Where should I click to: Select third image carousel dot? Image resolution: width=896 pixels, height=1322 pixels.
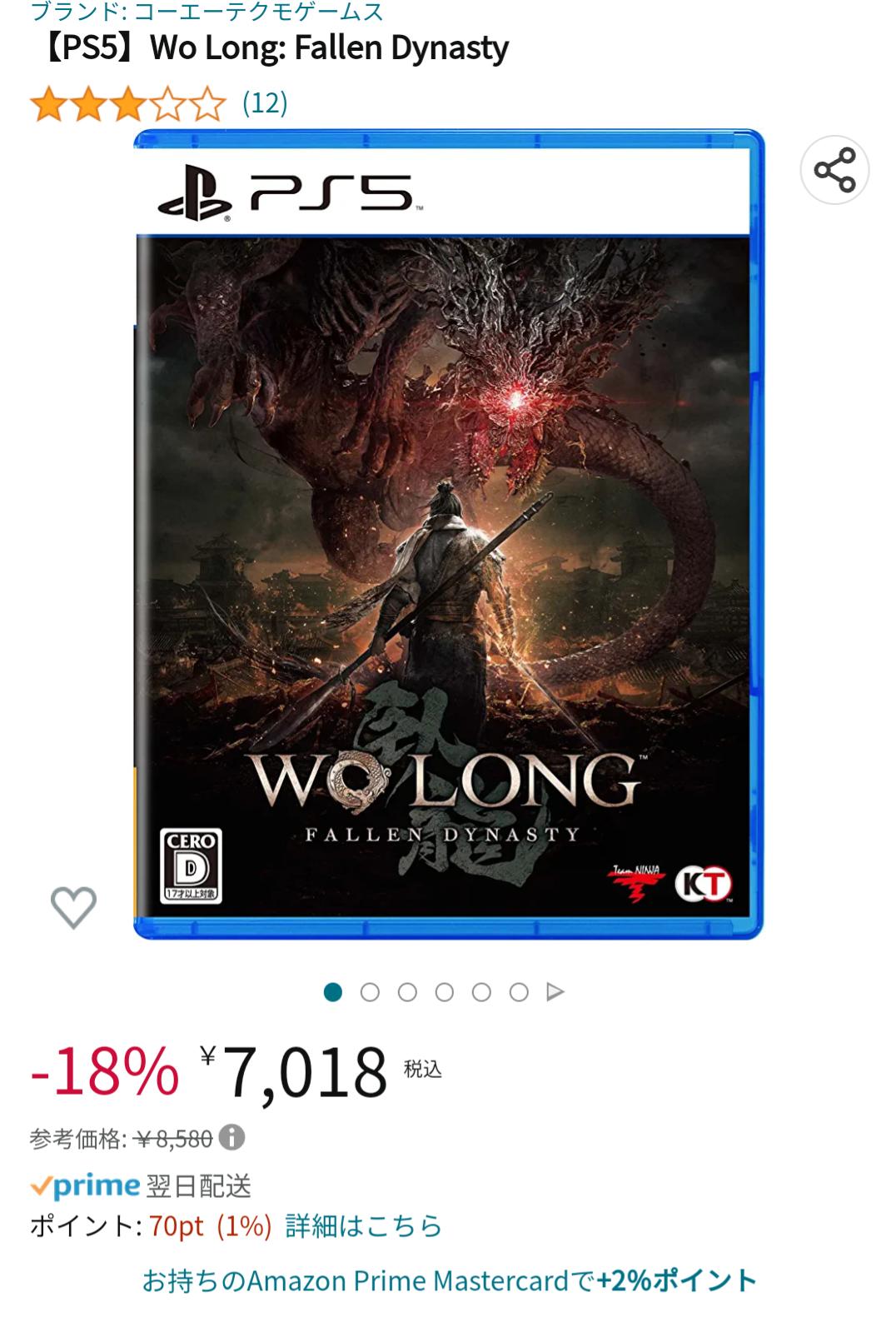[x=407, y=991]
